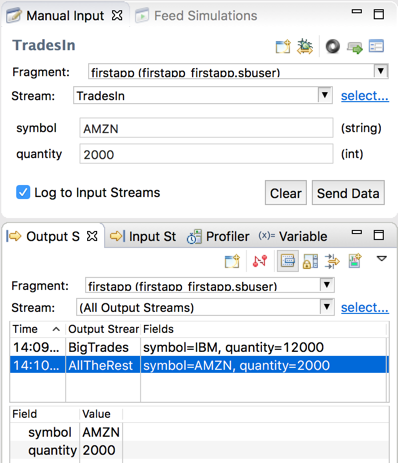Click the quantity input field

(206, 154)
